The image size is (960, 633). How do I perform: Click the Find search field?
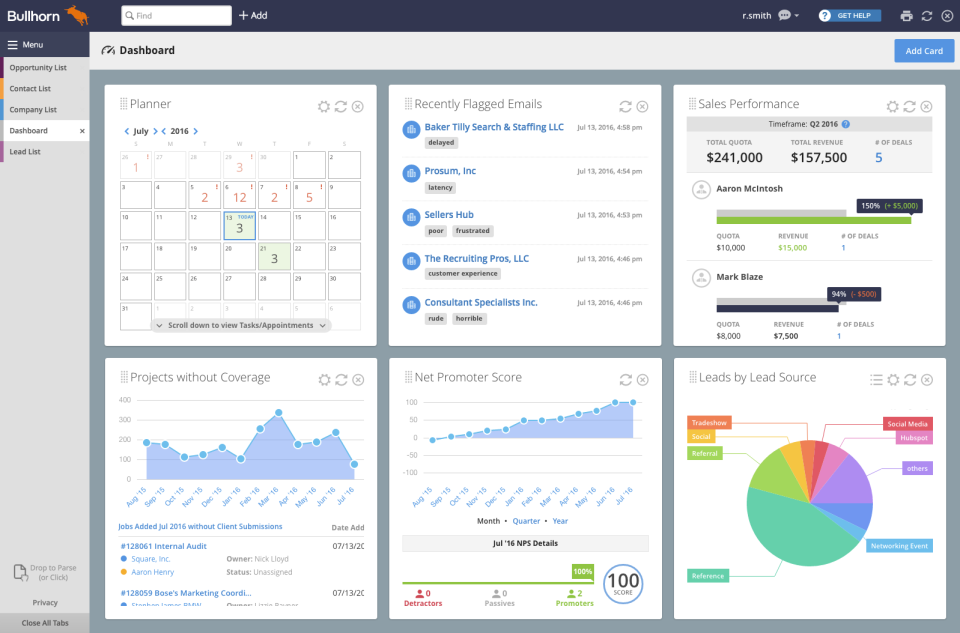[x=176, y=15]
